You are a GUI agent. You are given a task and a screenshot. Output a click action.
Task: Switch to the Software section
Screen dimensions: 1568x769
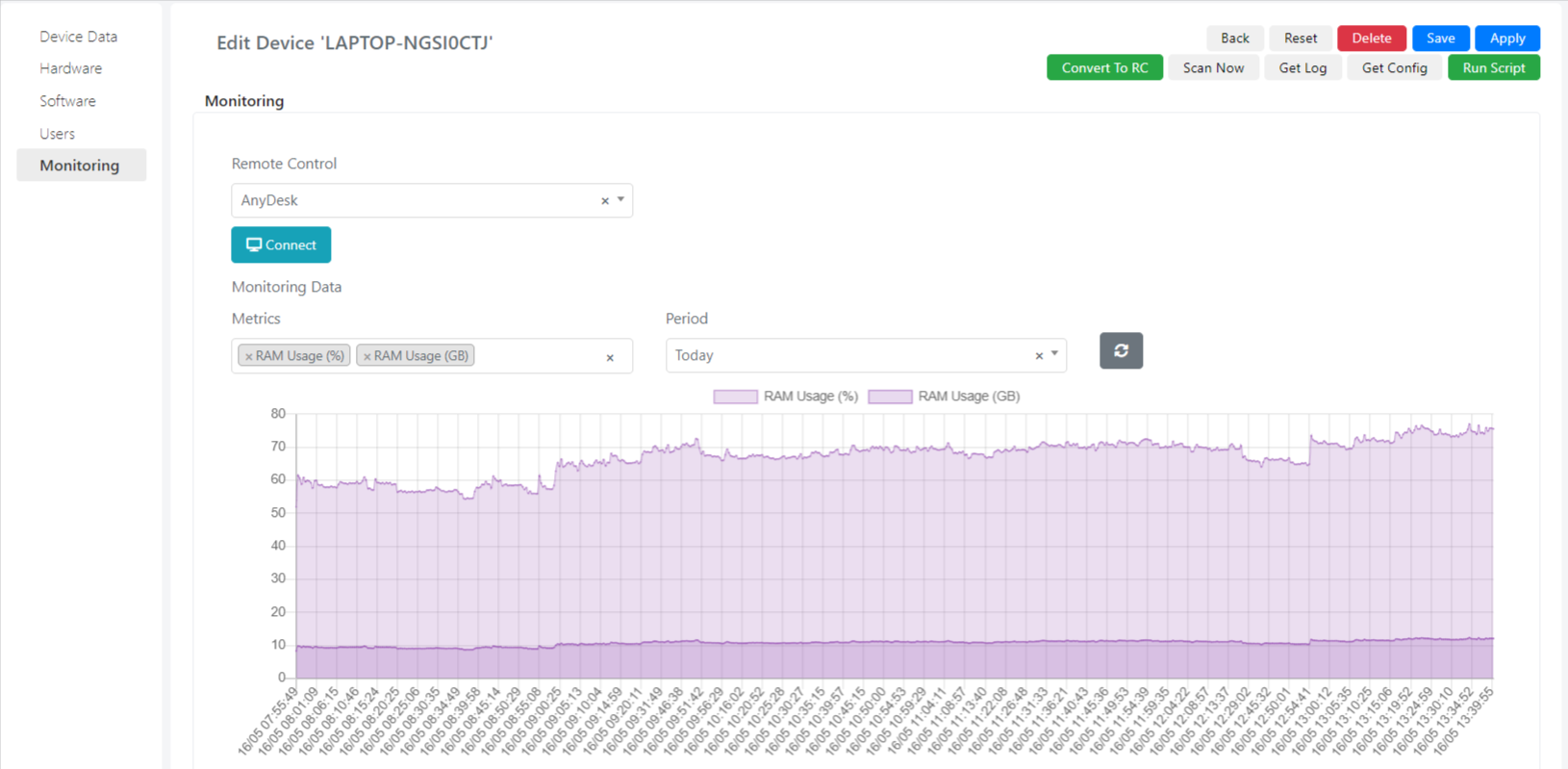(67, 101)
